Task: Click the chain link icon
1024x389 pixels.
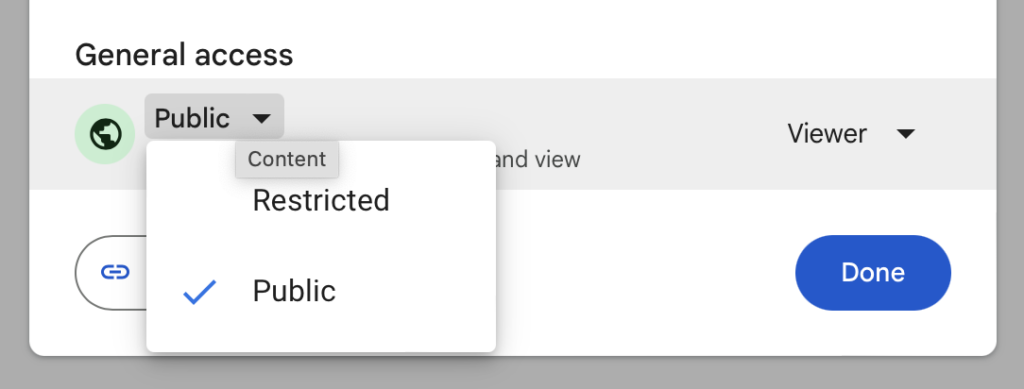Action: (116, 272)
